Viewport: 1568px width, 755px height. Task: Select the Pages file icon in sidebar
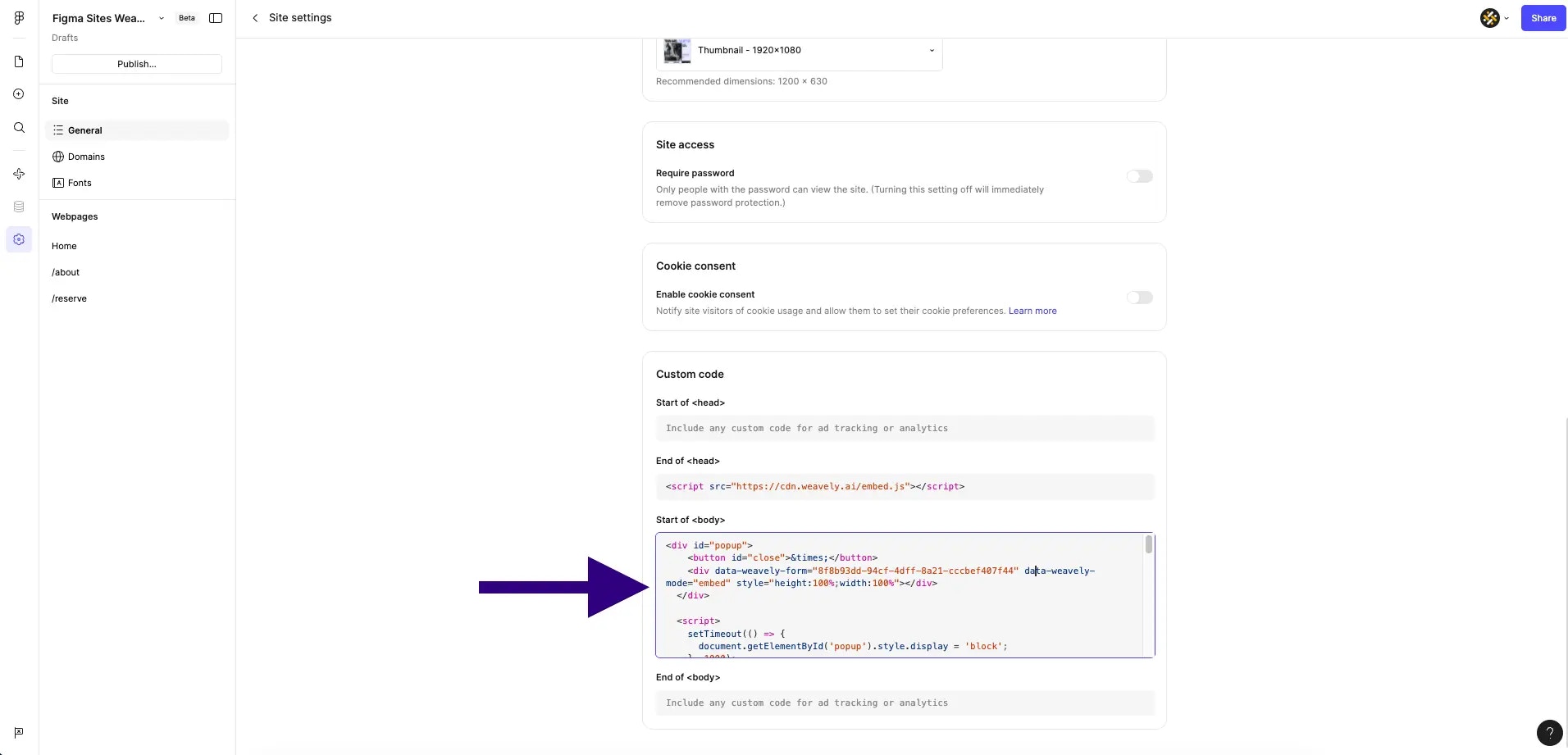point(19,61)
